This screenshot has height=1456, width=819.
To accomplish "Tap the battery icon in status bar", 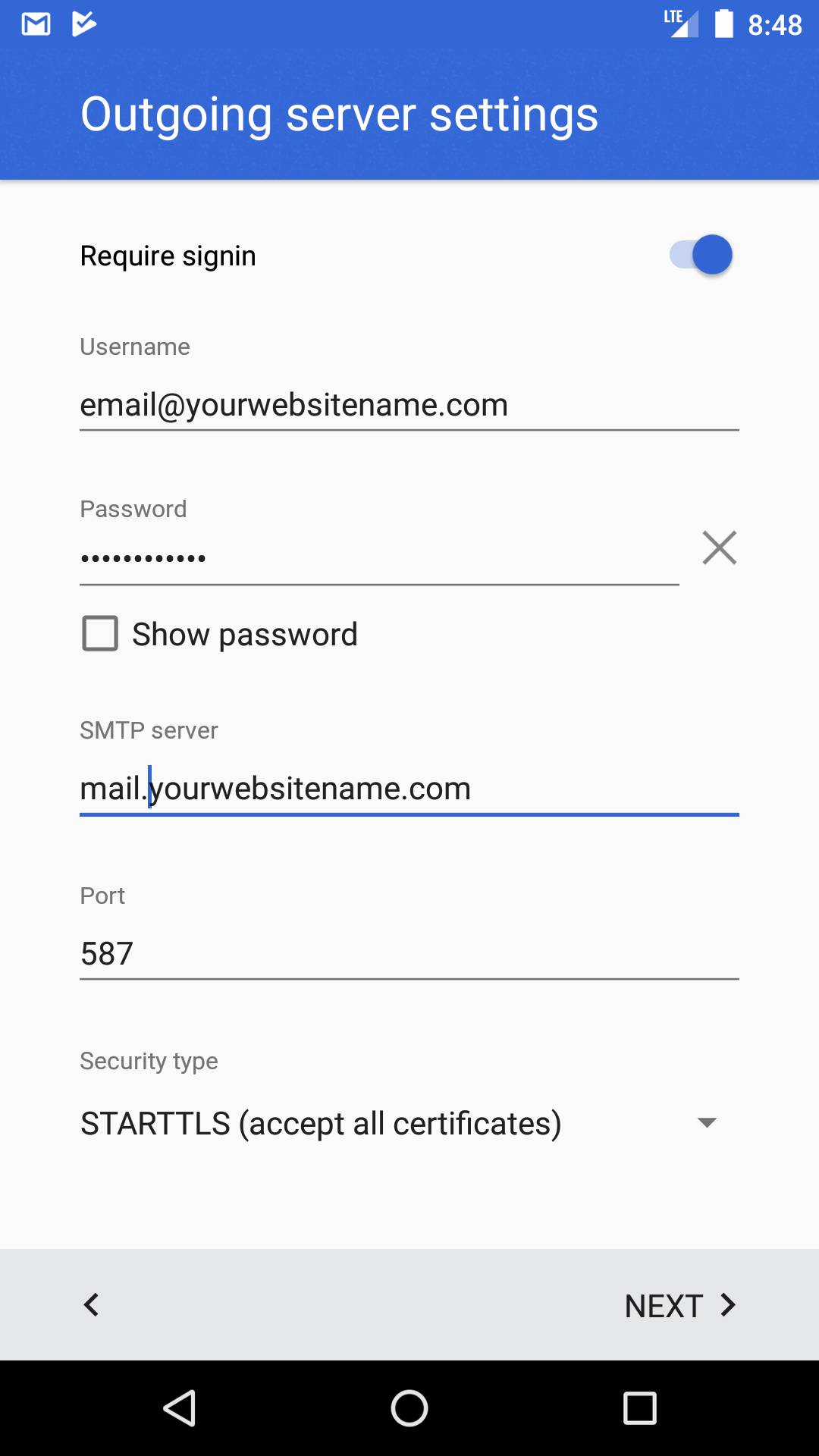I will [724, 24].
